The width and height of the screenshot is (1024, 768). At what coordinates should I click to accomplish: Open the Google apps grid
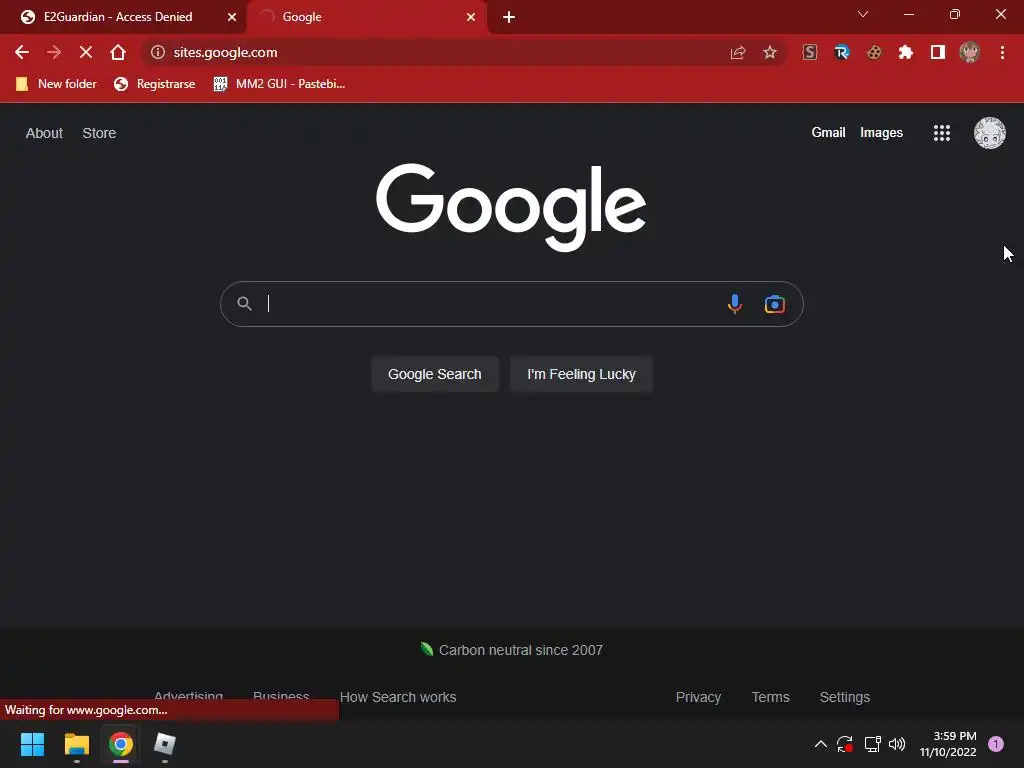tap(942, 133)
